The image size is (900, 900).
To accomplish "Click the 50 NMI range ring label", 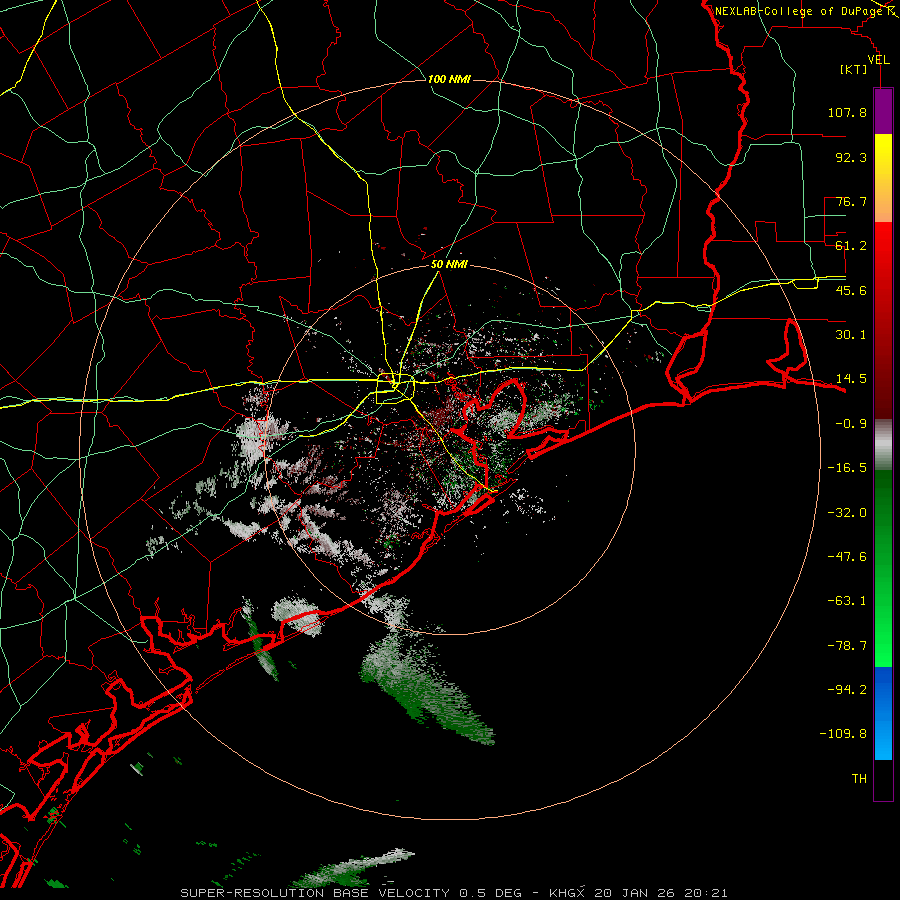I will [449, 265].
